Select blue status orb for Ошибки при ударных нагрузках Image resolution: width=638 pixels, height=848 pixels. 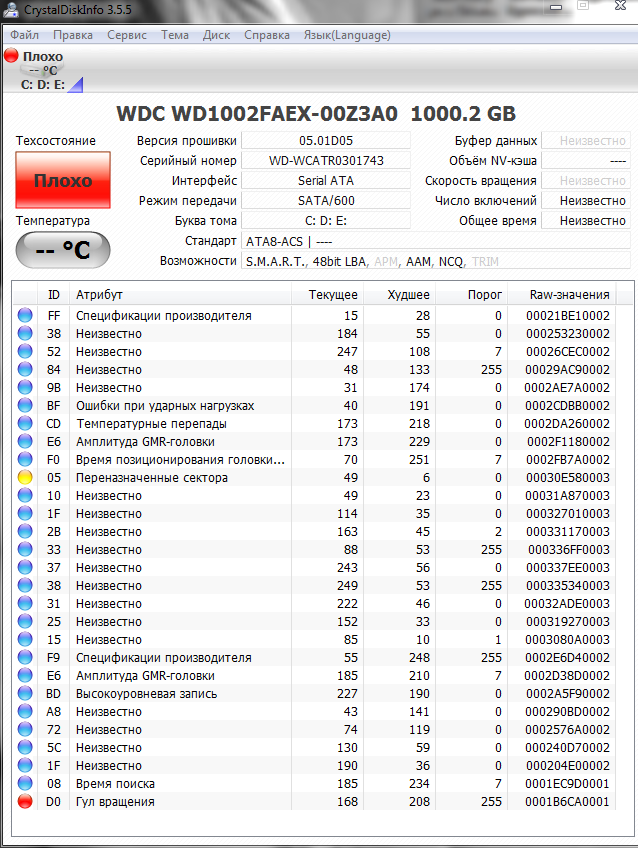pos(25,406)
